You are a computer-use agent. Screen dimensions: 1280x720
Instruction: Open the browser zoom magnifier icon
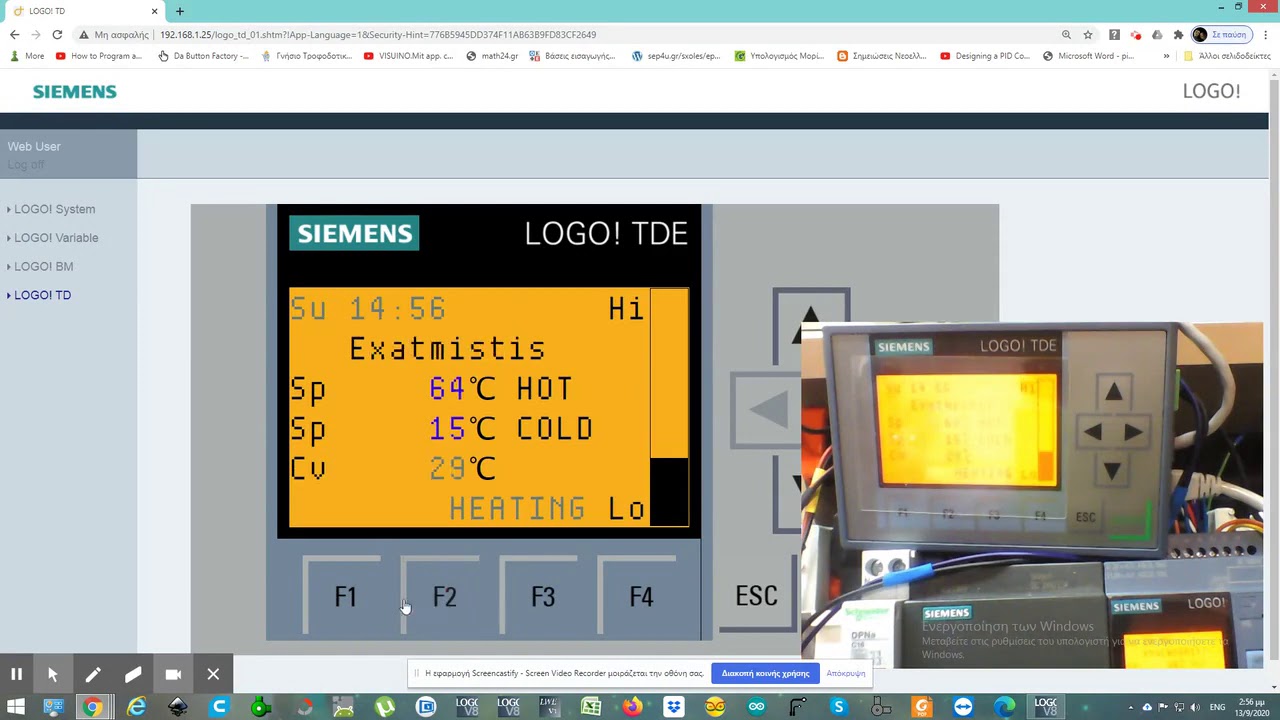pyautogui.click(x=1066, y=34)
